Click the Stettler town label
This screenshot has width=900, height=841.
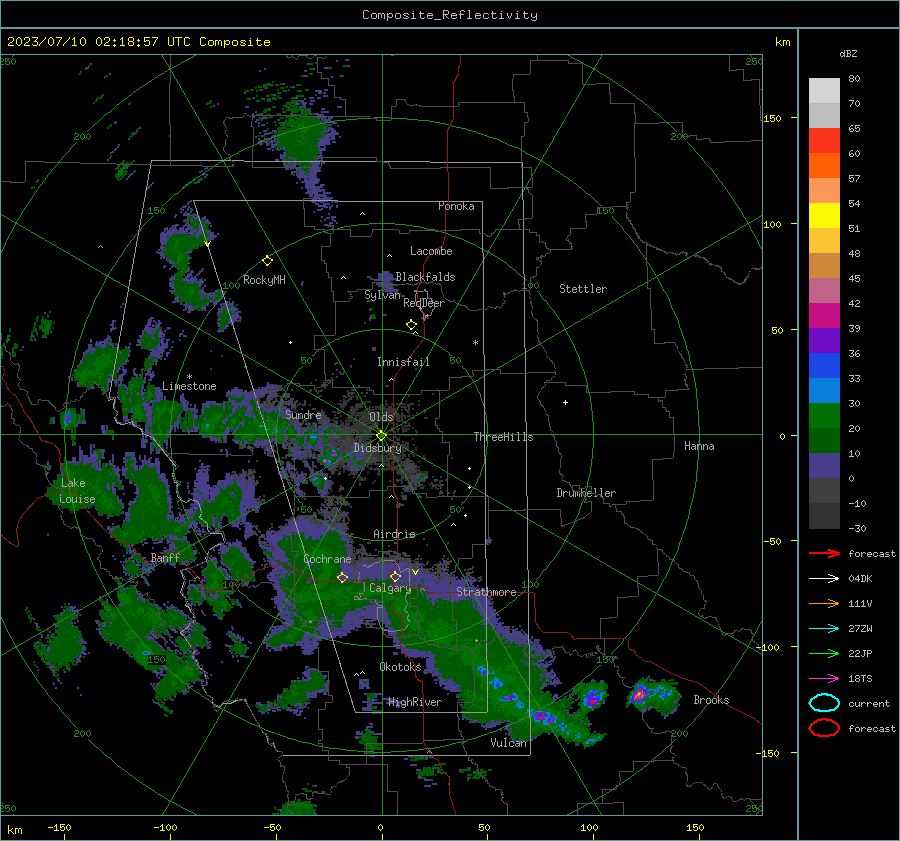click(x=583, y=289)
